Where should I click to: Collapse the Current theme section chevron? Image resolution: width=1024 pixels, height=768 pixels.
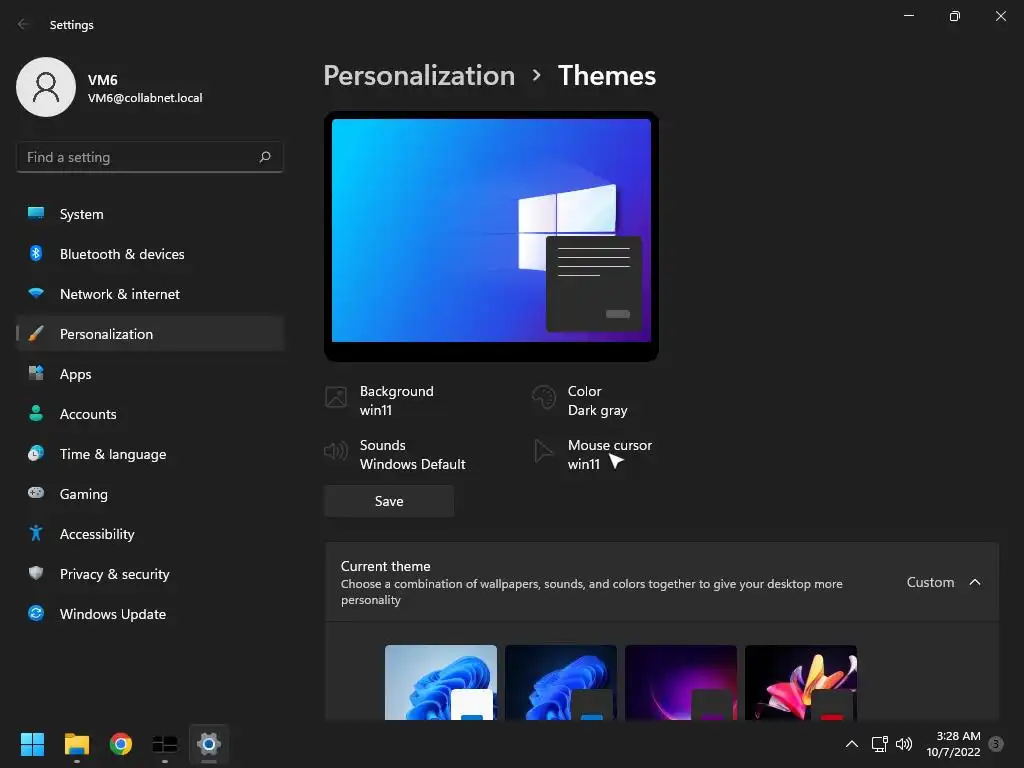(x=974, y=582)
